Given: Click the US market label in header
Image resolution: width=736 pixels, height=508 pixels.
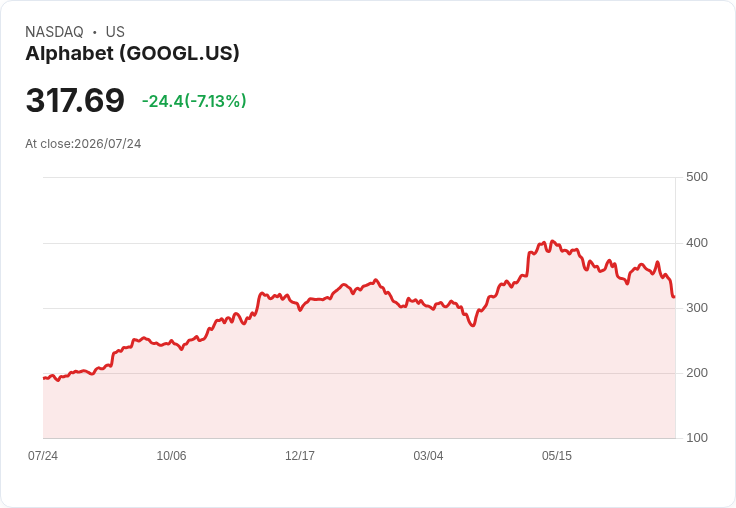Looking at the screenshot, I should tap(115, 32).
